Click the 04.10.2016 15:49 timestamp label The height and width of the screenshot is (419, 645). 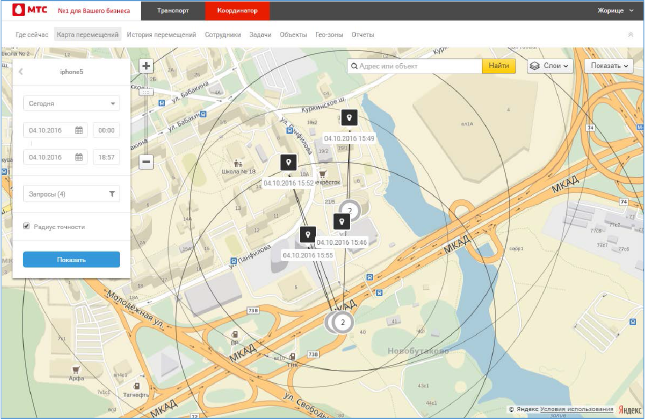(x=349, y=139)
